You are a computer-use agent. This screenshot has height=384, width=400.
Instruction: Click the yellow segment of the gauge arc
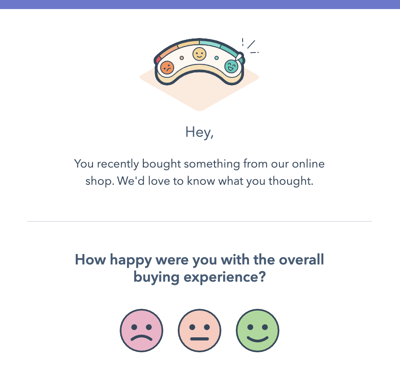(x=188, y=43)
